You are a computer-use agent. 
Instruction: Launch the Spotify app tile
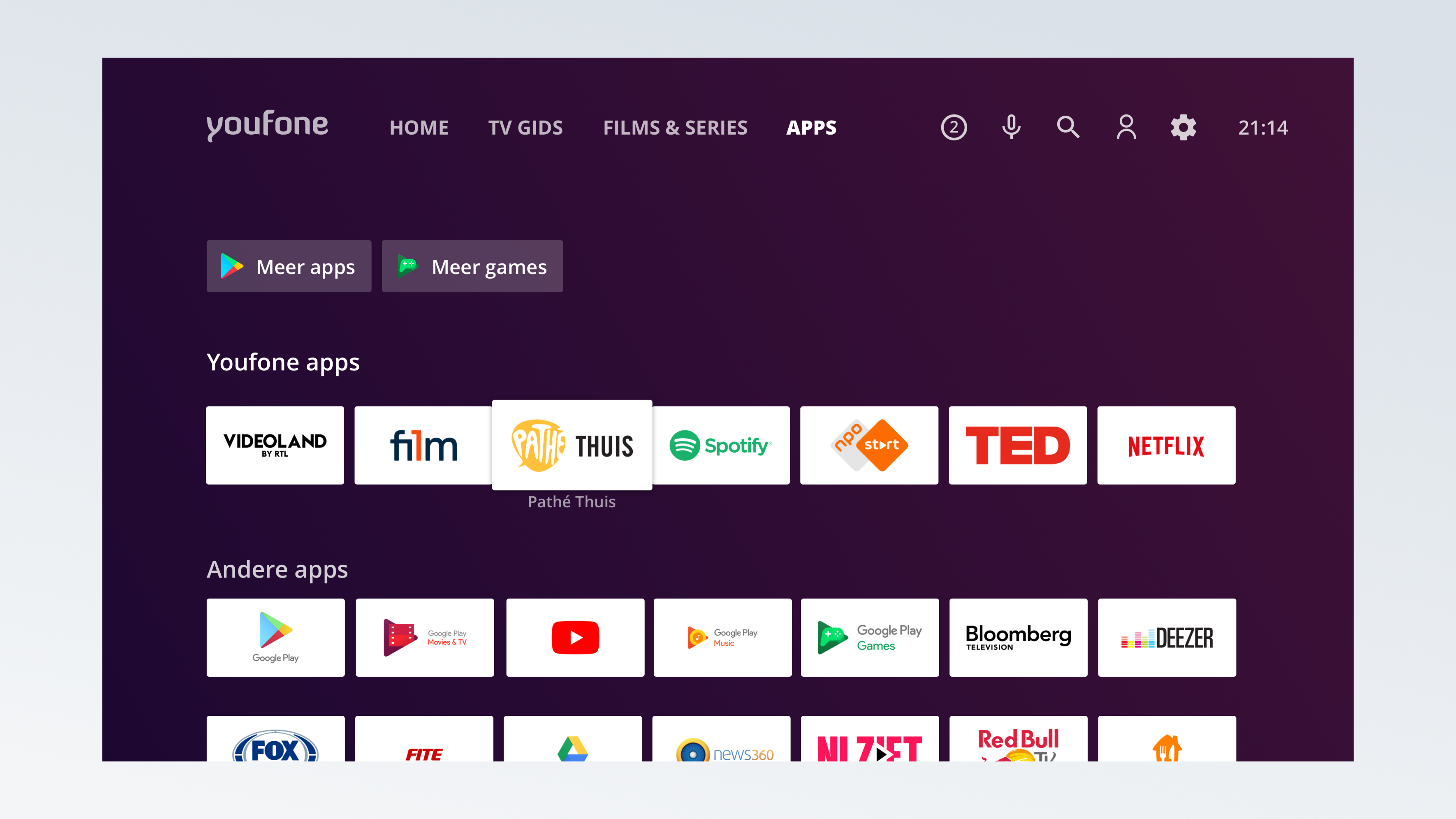[721, 446]
